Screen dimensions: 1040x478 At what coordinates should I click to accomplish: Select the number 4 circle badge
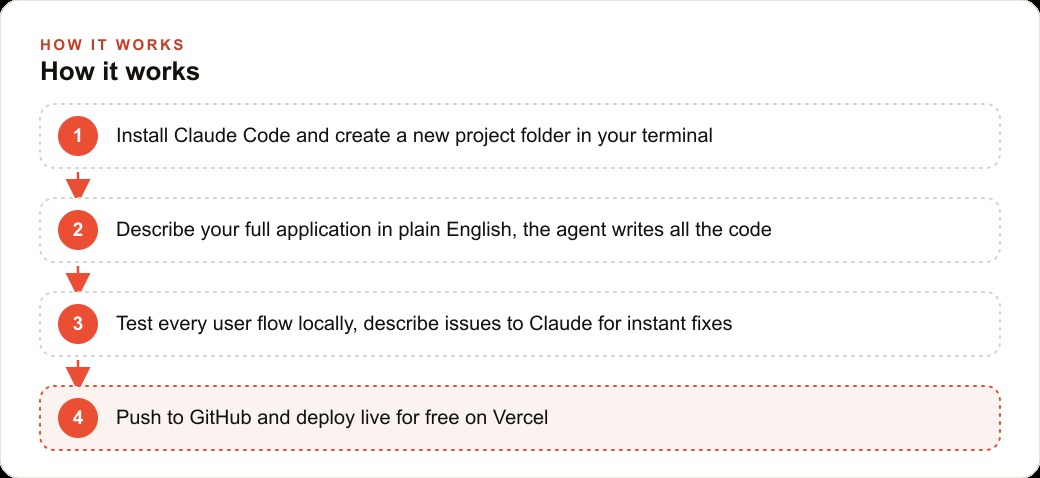pos(78,418)
